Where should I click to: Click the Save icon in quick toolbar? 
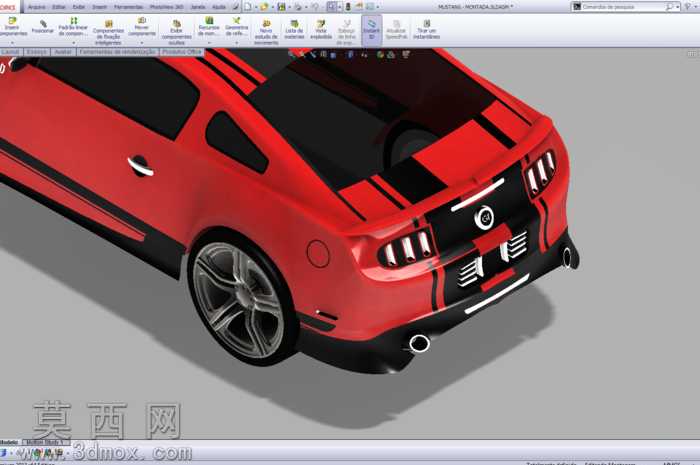pos(281,7)
